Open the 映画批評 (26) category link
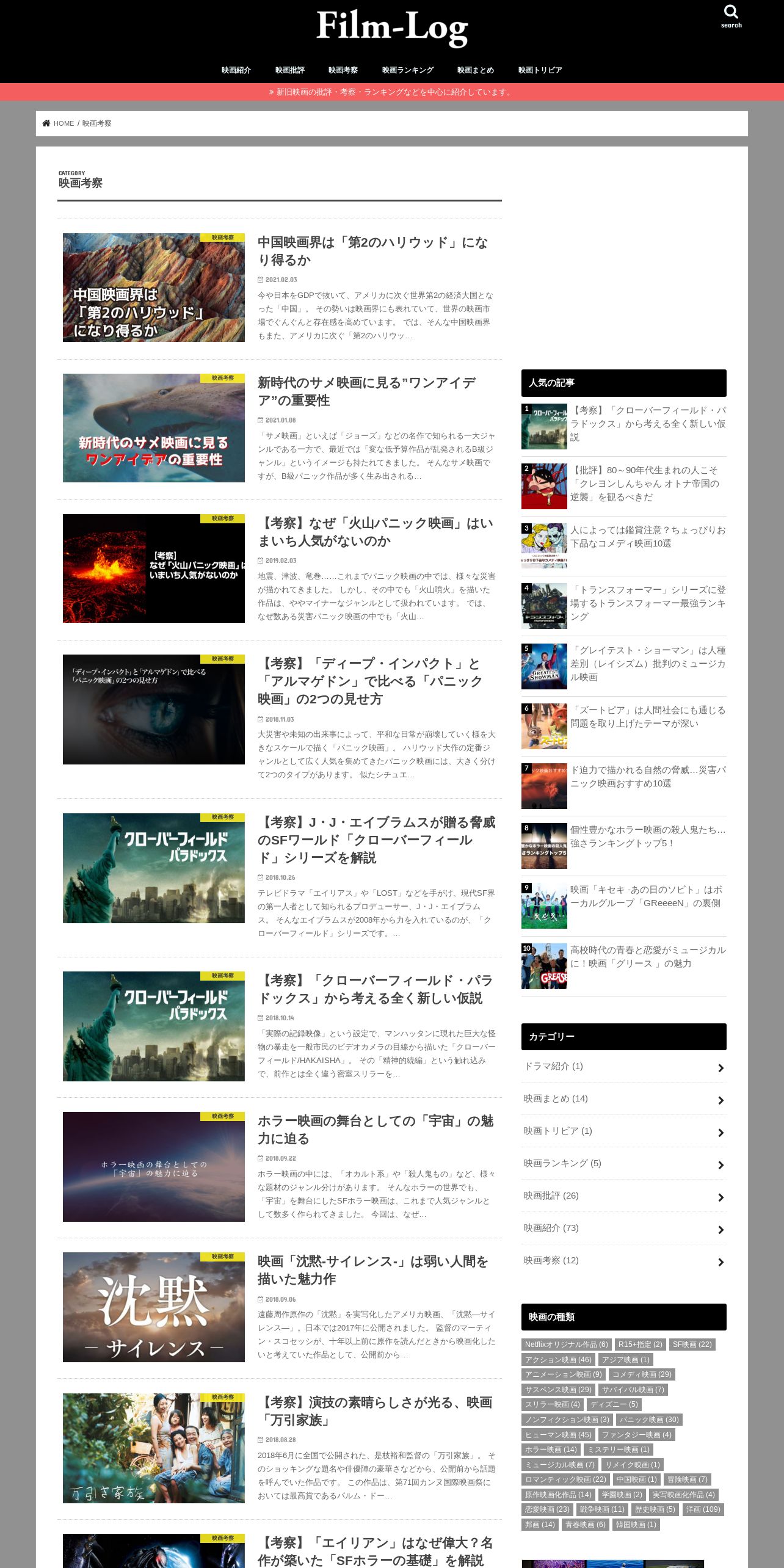The image size is (784, 1568). 624,1196
